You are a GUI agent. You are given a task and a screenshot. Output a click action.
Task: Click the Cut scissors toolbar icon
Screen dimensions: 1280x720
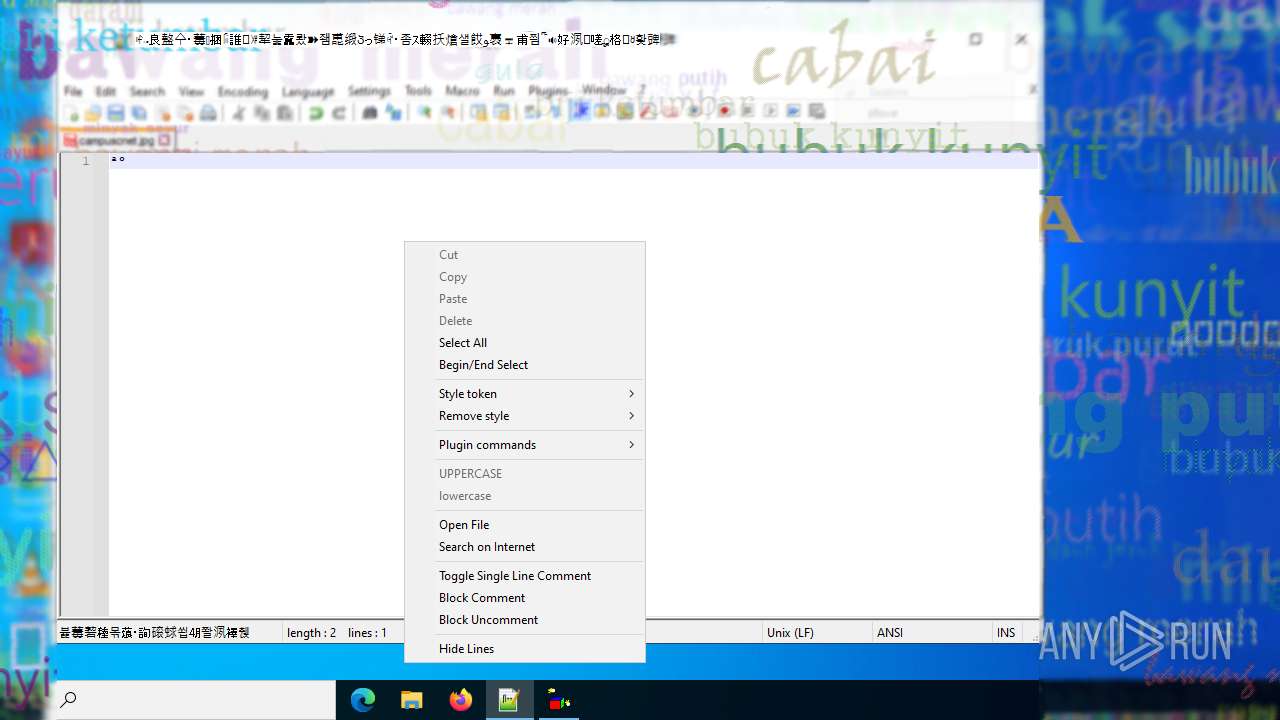(239, 113)
